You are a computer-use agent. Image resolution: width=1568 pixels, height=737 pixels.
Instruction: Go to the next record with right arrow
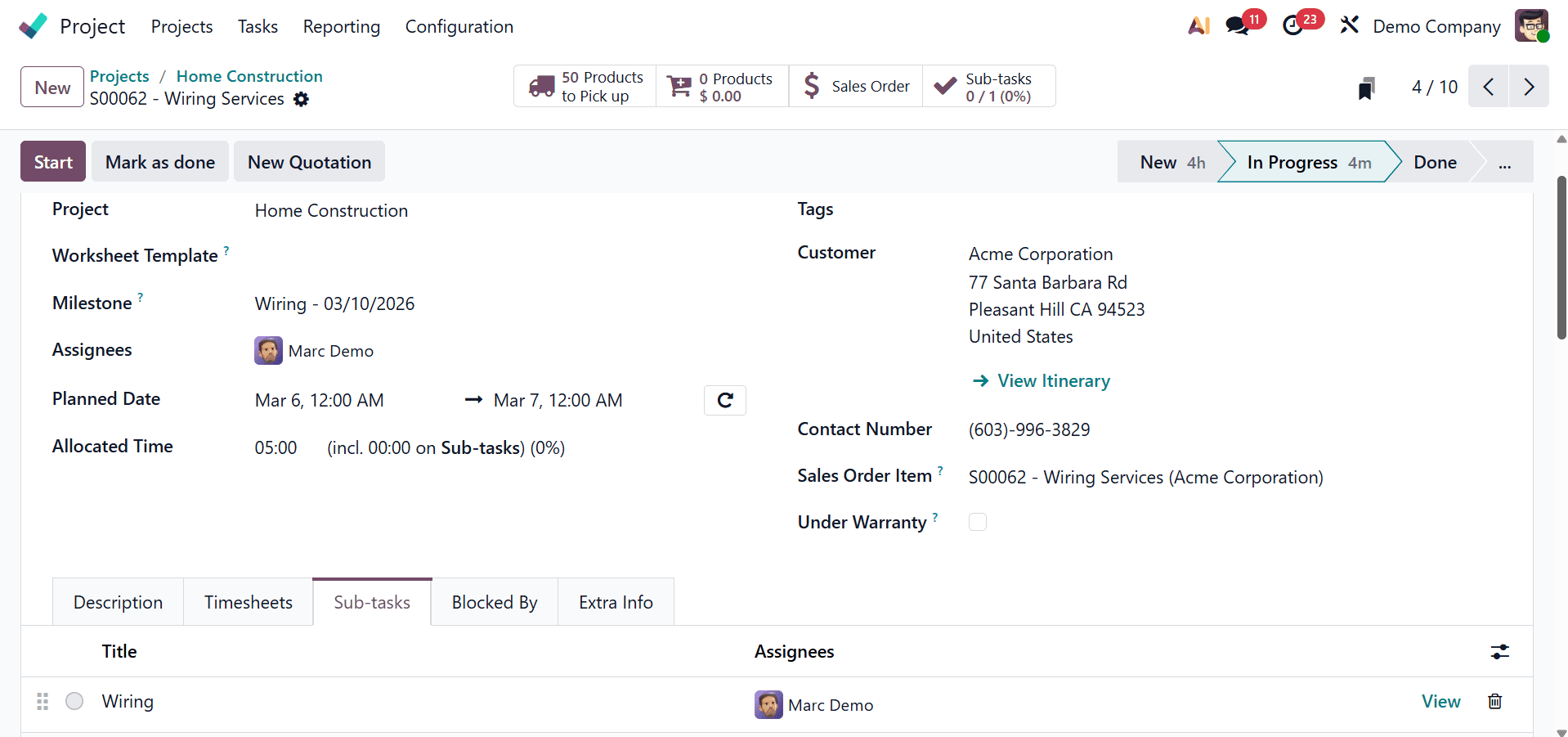tap(1528, 86)
